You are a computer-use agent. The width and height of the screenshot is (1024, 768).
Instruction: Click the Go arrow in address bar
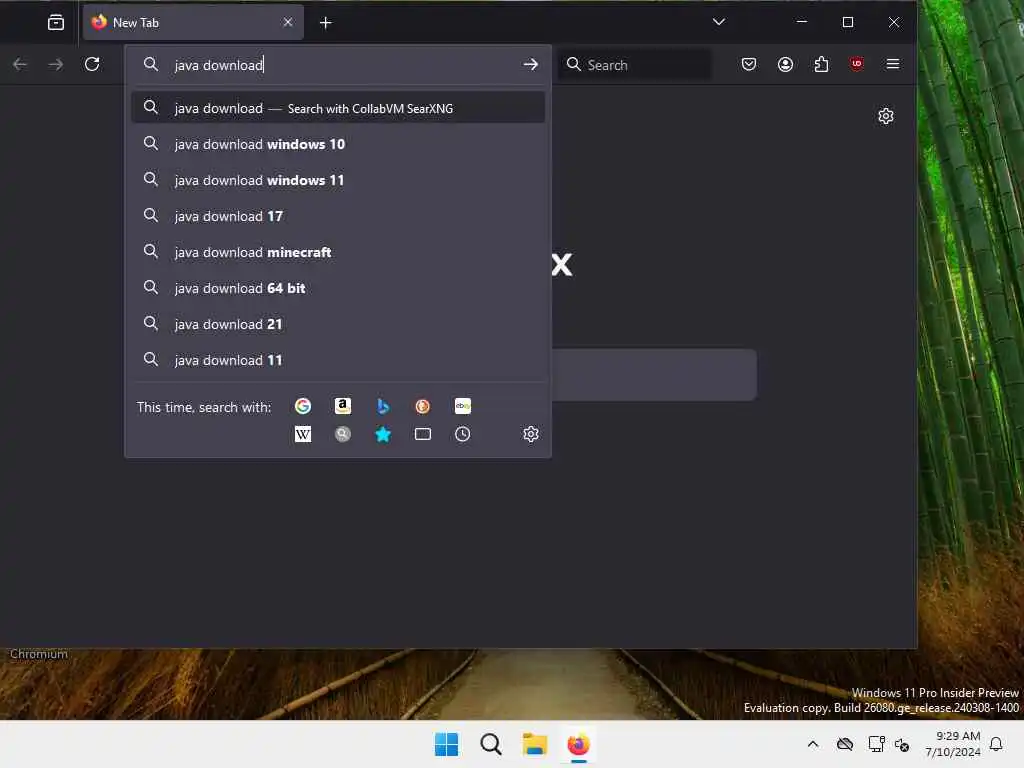531,64
